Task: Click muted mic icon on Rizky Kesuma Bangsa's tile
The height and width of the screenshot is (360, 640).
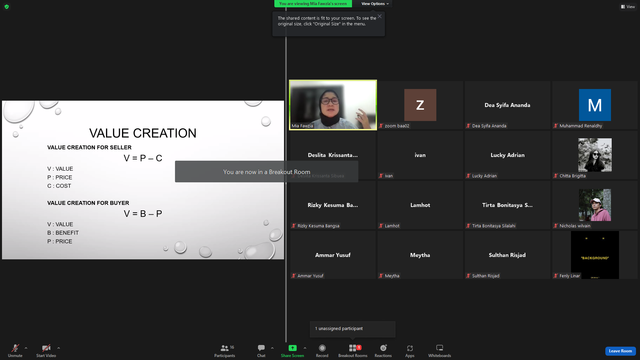Action: point(294,226)
